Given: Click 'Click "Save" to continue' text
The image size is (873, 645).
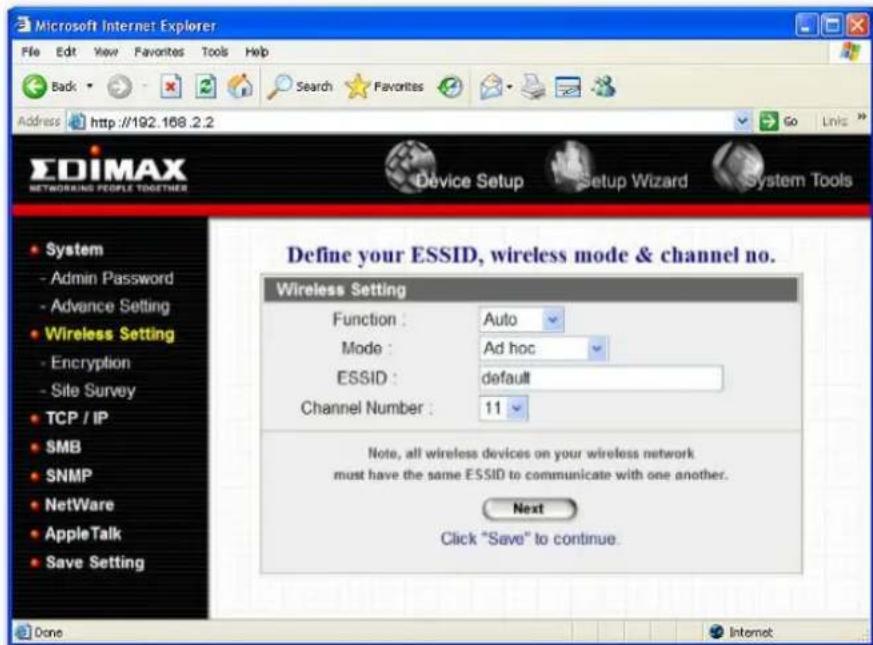Looking at the screenshot, I should click(529, 539).
